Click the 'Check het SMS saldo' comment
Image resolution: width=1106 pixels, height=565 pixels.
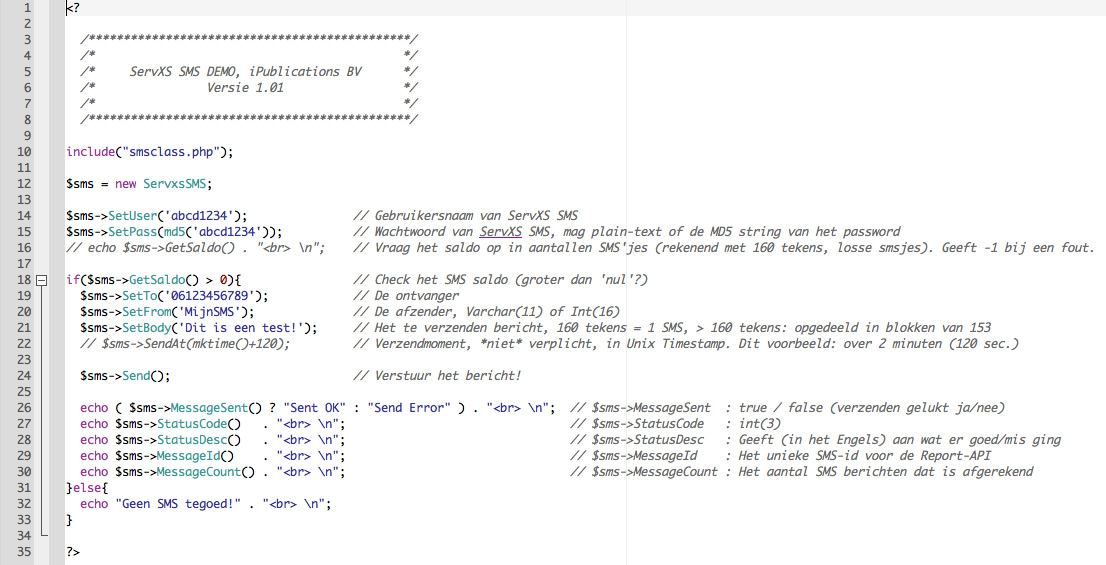click(x=500, y=280)
